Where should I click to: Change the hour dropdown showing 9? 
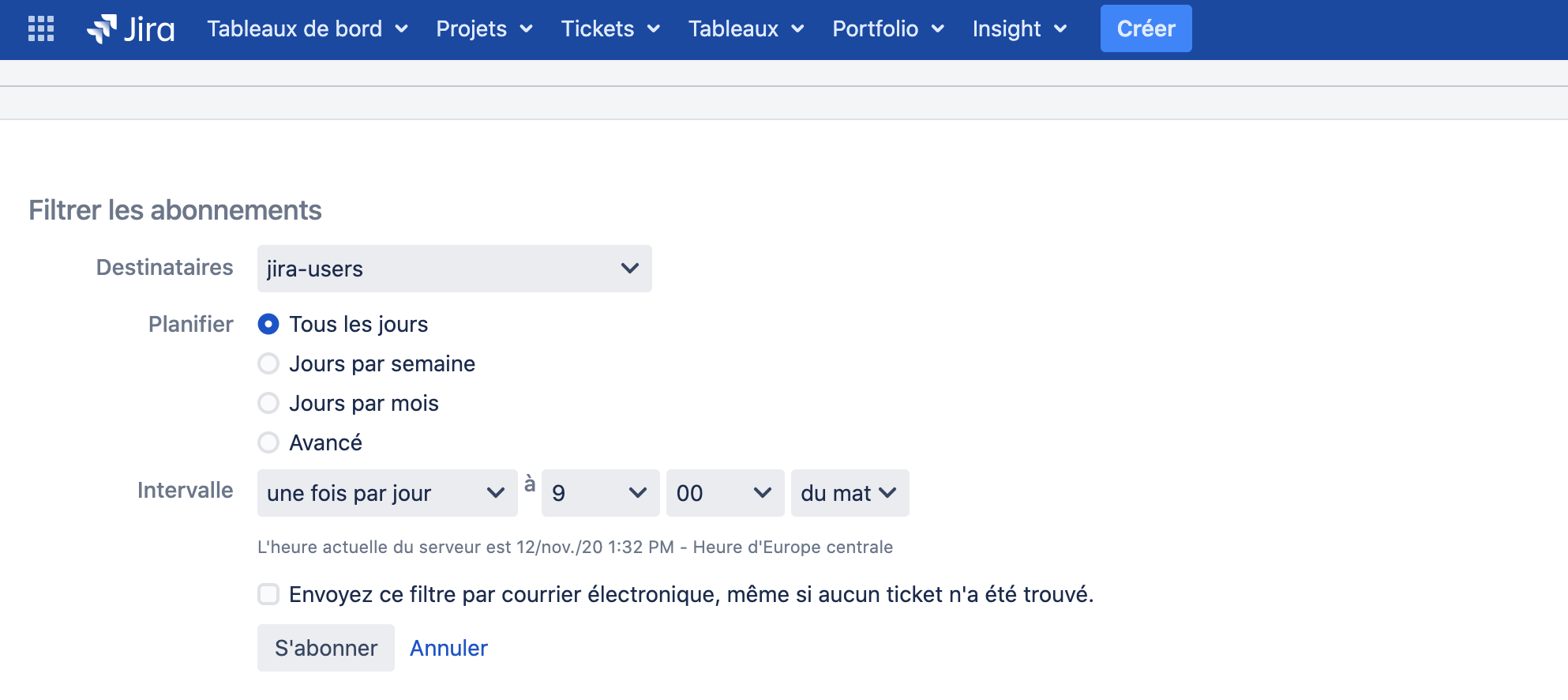click(x=600, y=493)
